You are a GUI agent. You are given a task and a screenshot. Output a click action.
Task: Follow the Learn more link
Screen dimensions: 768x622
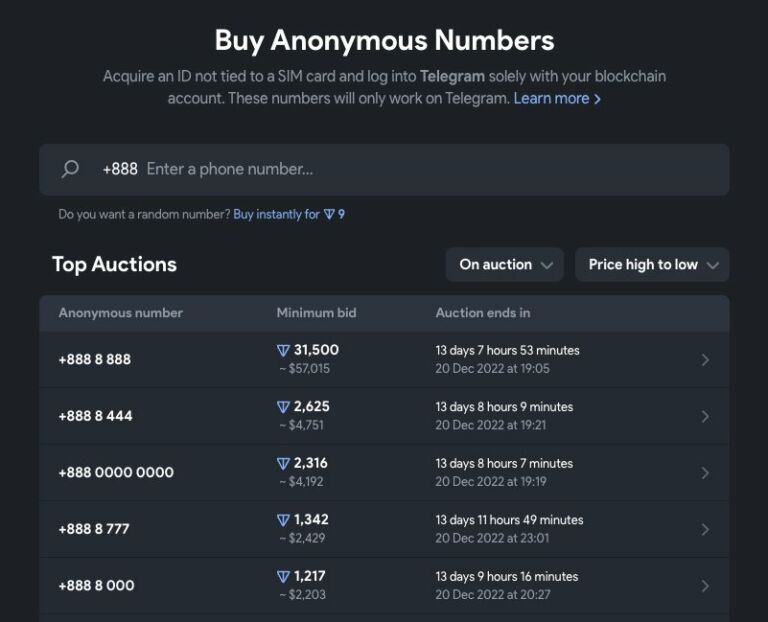tap(557, 98)
